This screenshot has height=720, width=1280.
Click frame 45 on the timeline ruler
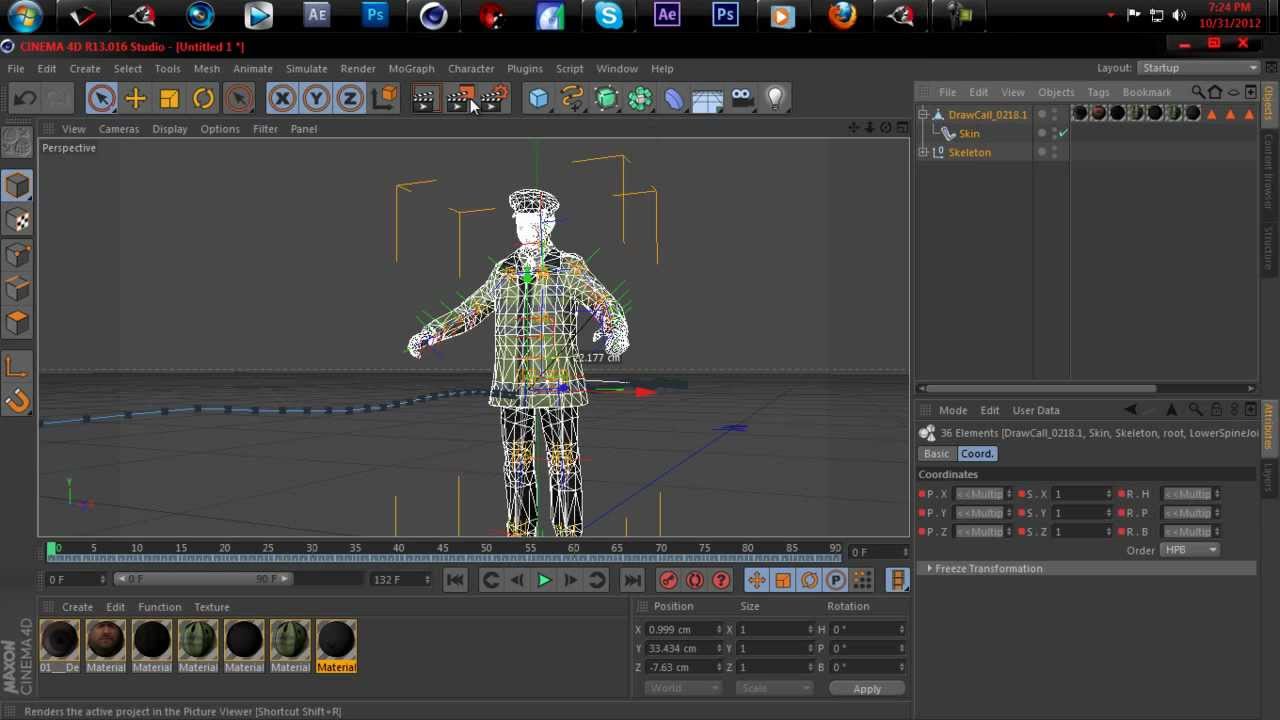point(442,549)
